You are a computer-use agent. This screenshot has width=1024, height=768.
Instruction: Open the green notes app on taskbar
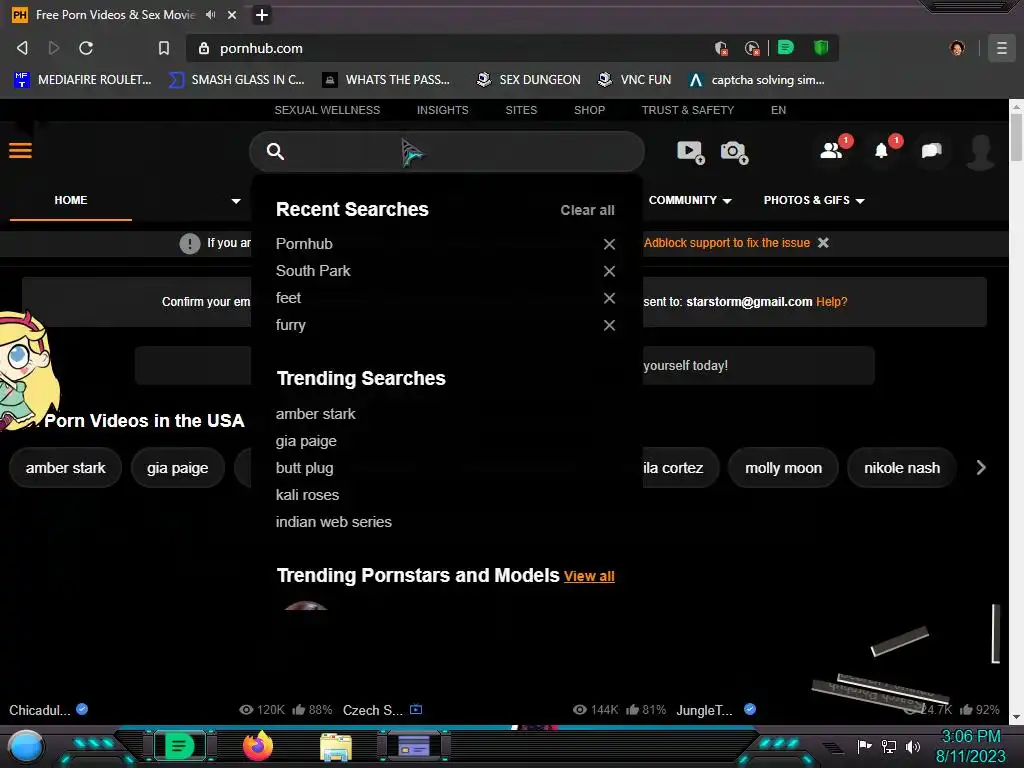click(x=179, y=746)
